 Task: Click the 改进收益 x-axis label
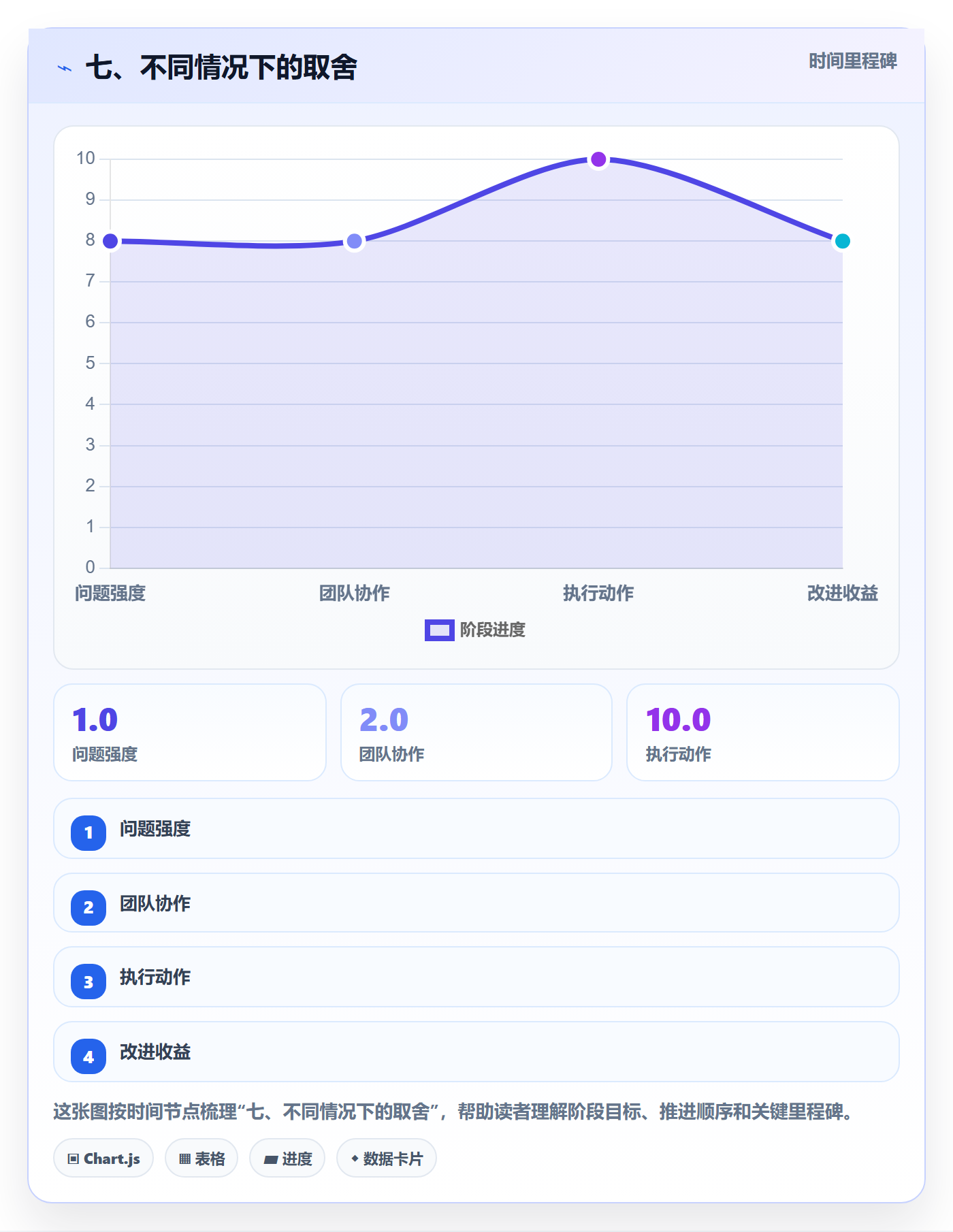842,594
